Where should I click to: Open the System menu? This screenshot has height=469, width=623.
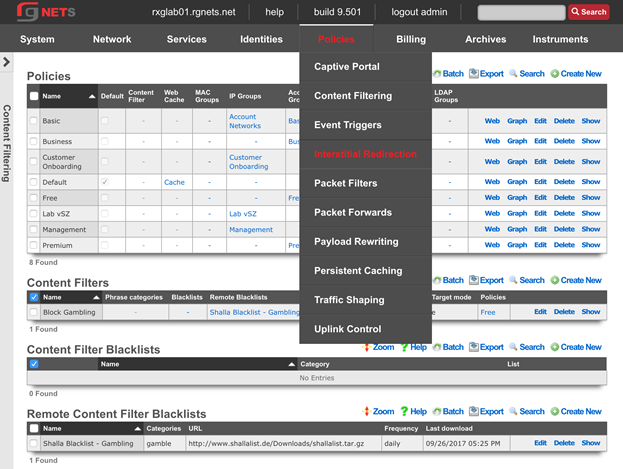pos(37,39)
